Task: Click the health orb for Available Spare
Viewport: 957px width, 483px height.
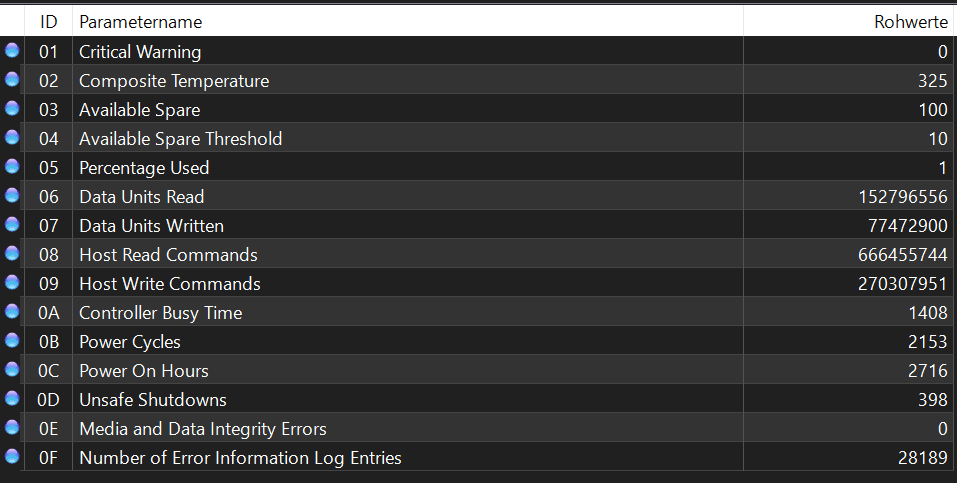Action: tap(12, 109)
